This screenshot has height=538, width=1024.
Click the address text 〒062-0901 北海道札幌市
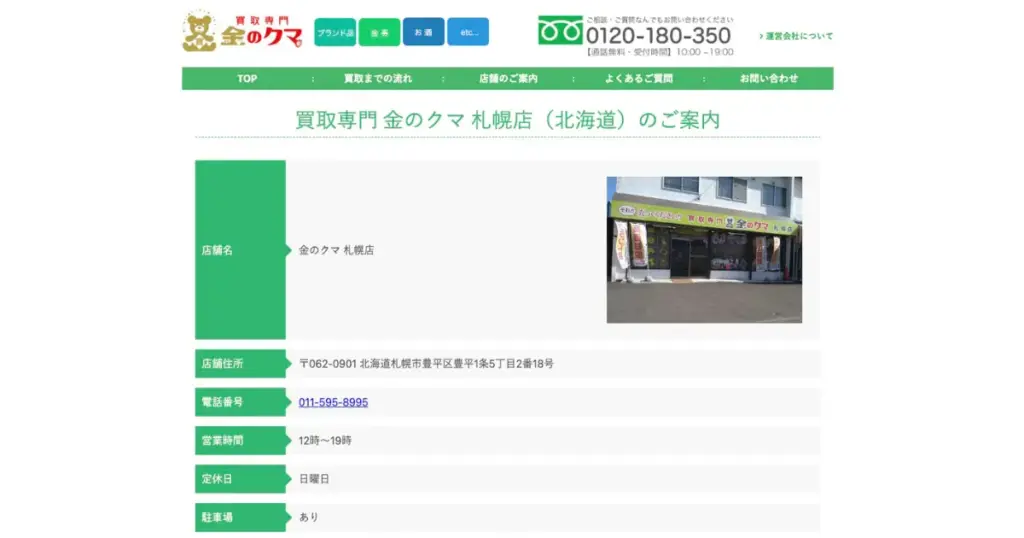[426, 364]
